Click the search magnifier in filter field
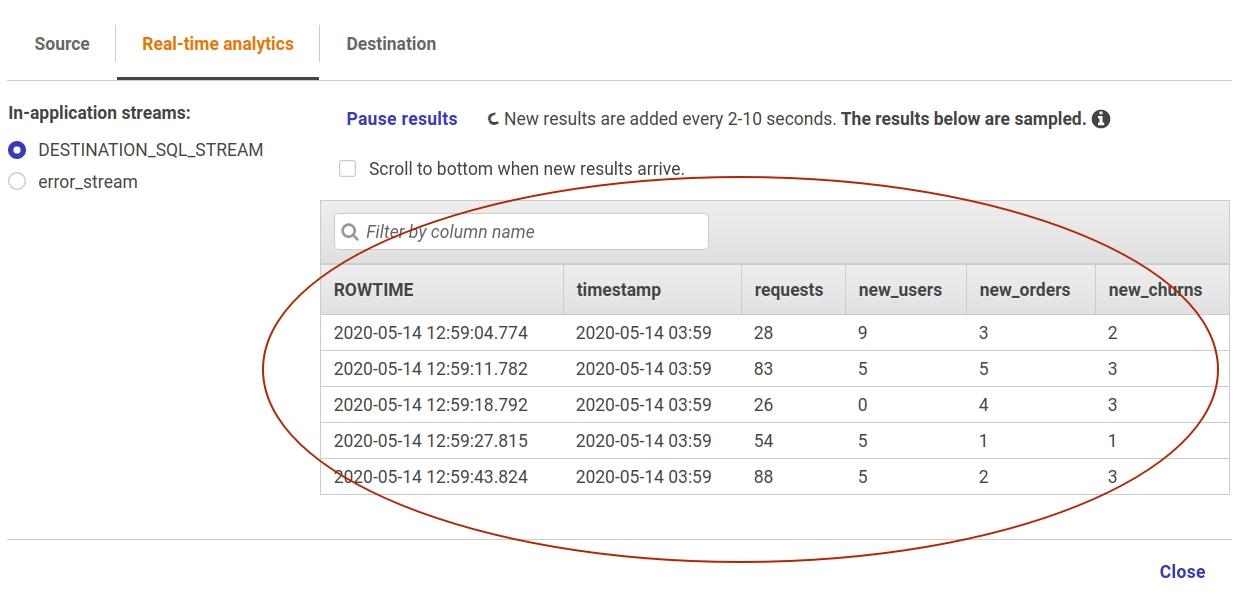 [349, 231]
